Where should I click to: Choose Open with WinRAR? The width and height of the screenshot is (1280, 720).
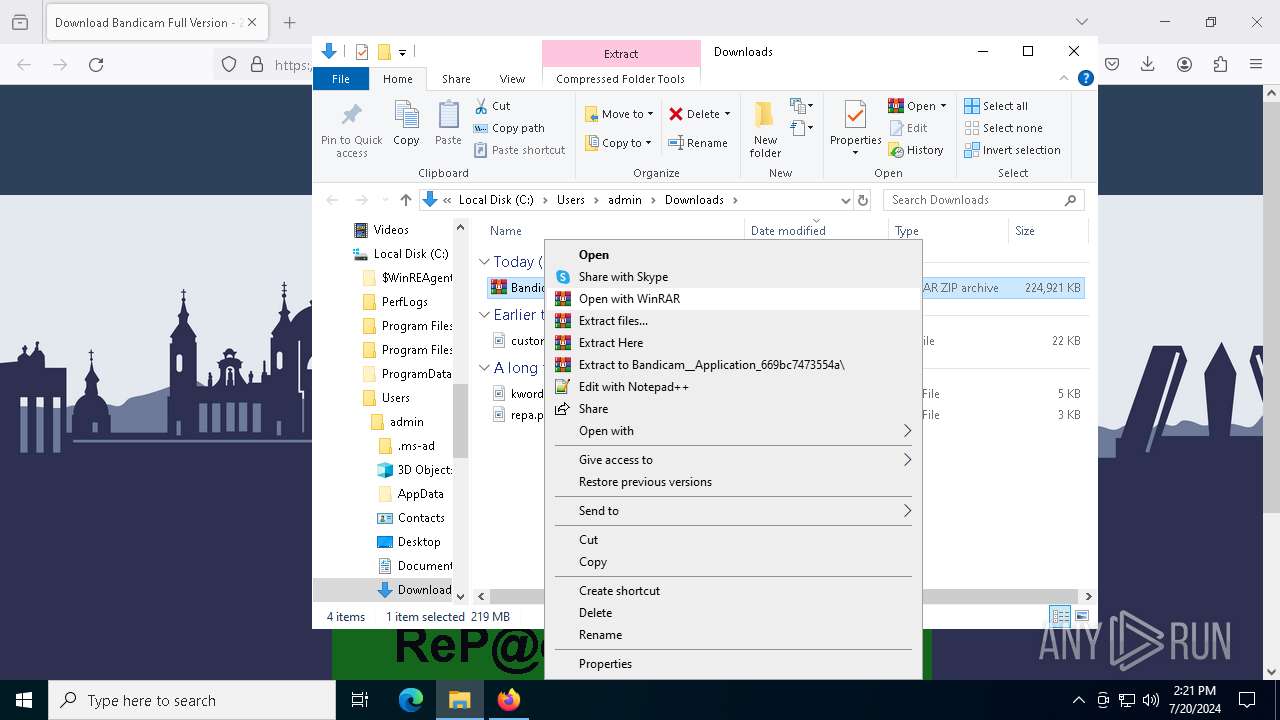(735, 299)
